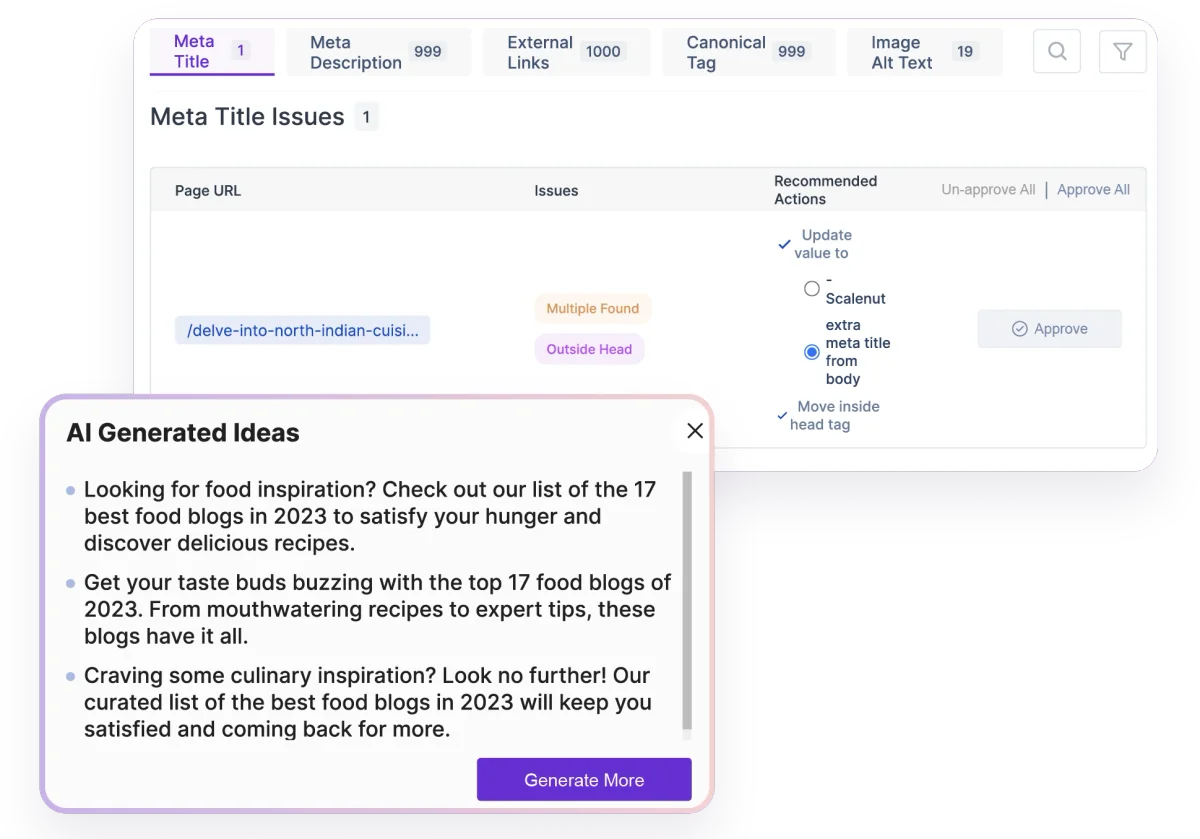The width and height of the screenshot is (1200, 839).
Task: Click the "Multiple Found" issue badge
Action: [591, 308]
